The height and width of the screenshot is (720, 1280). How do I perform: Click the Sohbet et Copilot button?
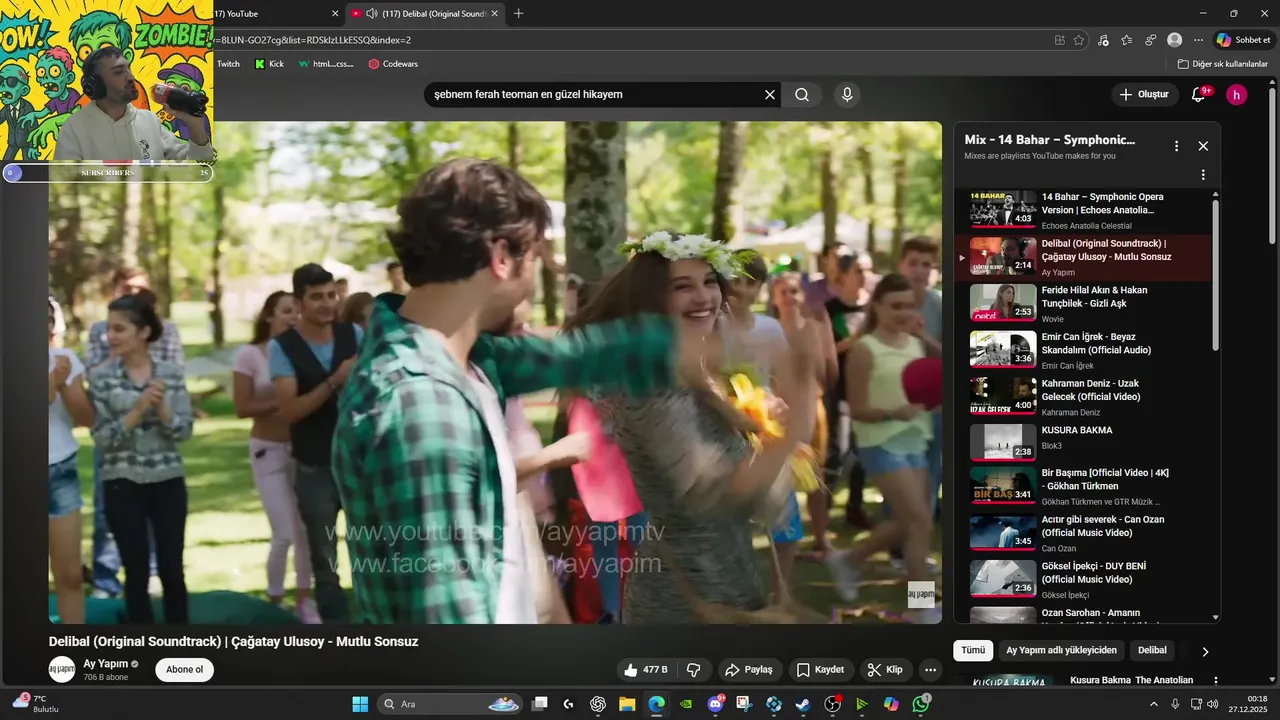point(1243,40)
